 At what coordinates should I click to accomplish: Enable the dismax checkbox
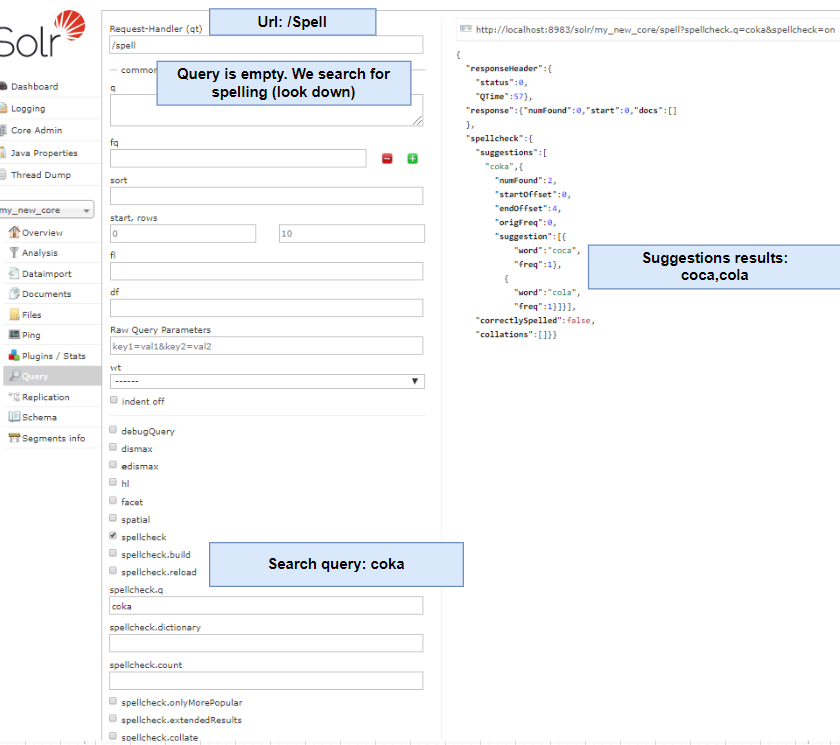pos(113,447)
